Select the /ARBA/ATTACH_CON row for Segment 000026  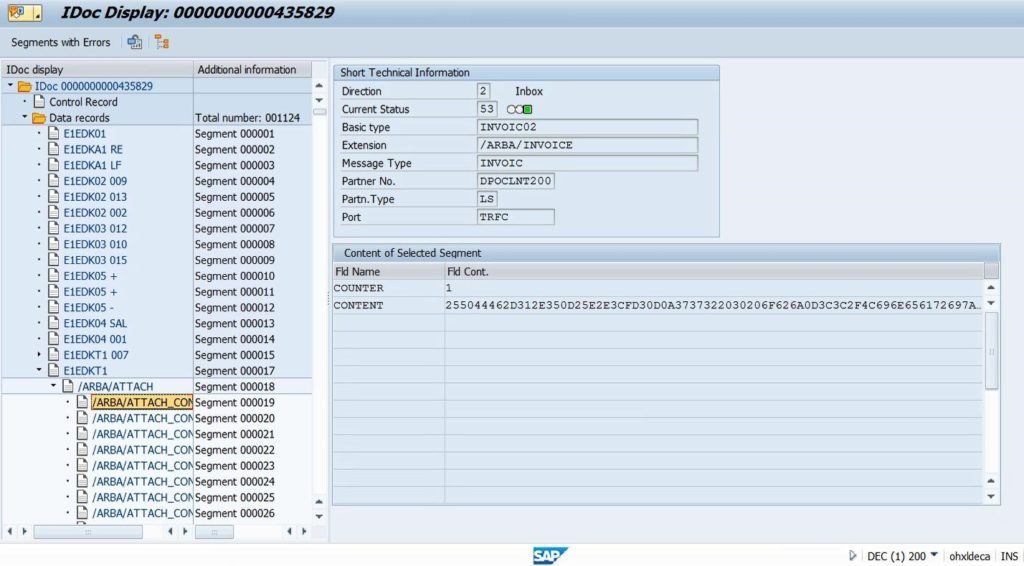coord(142,513)
